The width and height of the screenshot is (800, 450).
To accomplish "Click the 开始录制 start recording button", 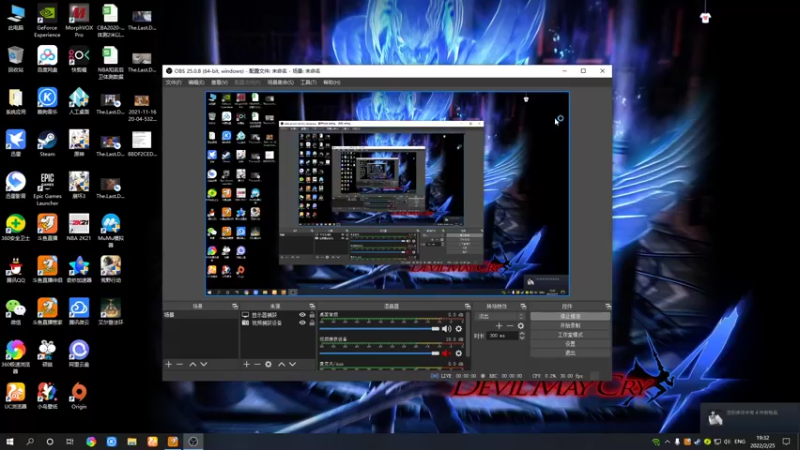I will point(570,326).
